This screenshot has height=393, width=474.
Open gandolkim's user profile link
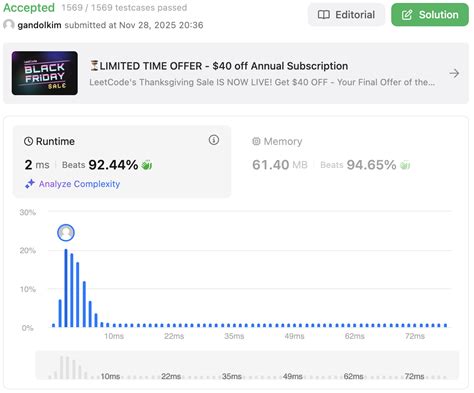[39, 25]
